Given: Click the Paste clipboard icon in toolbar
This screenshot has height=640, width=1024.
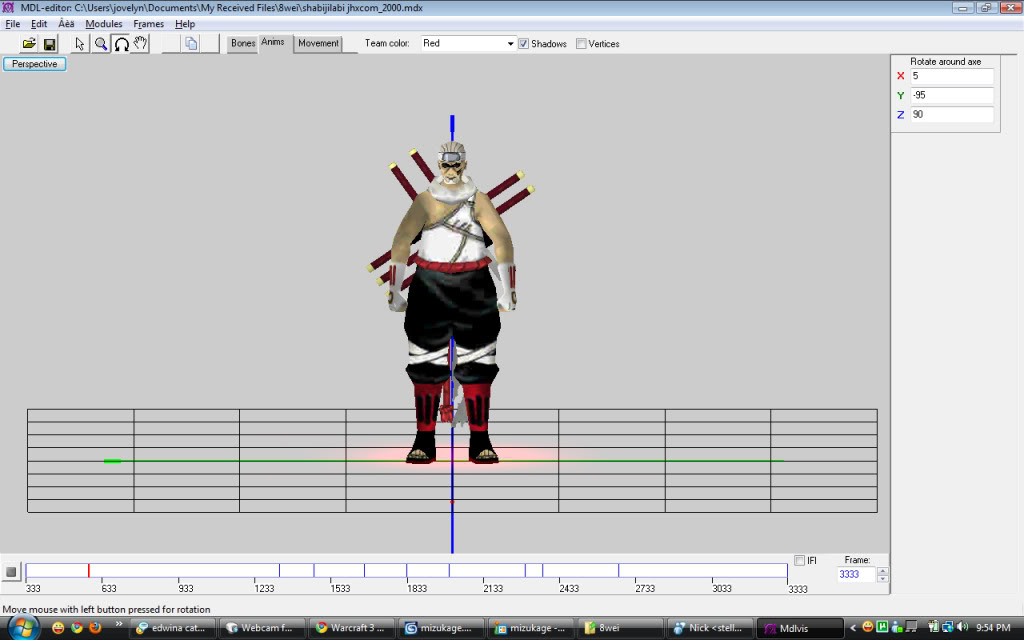Looking at the screenshot, I should point(191,44).
